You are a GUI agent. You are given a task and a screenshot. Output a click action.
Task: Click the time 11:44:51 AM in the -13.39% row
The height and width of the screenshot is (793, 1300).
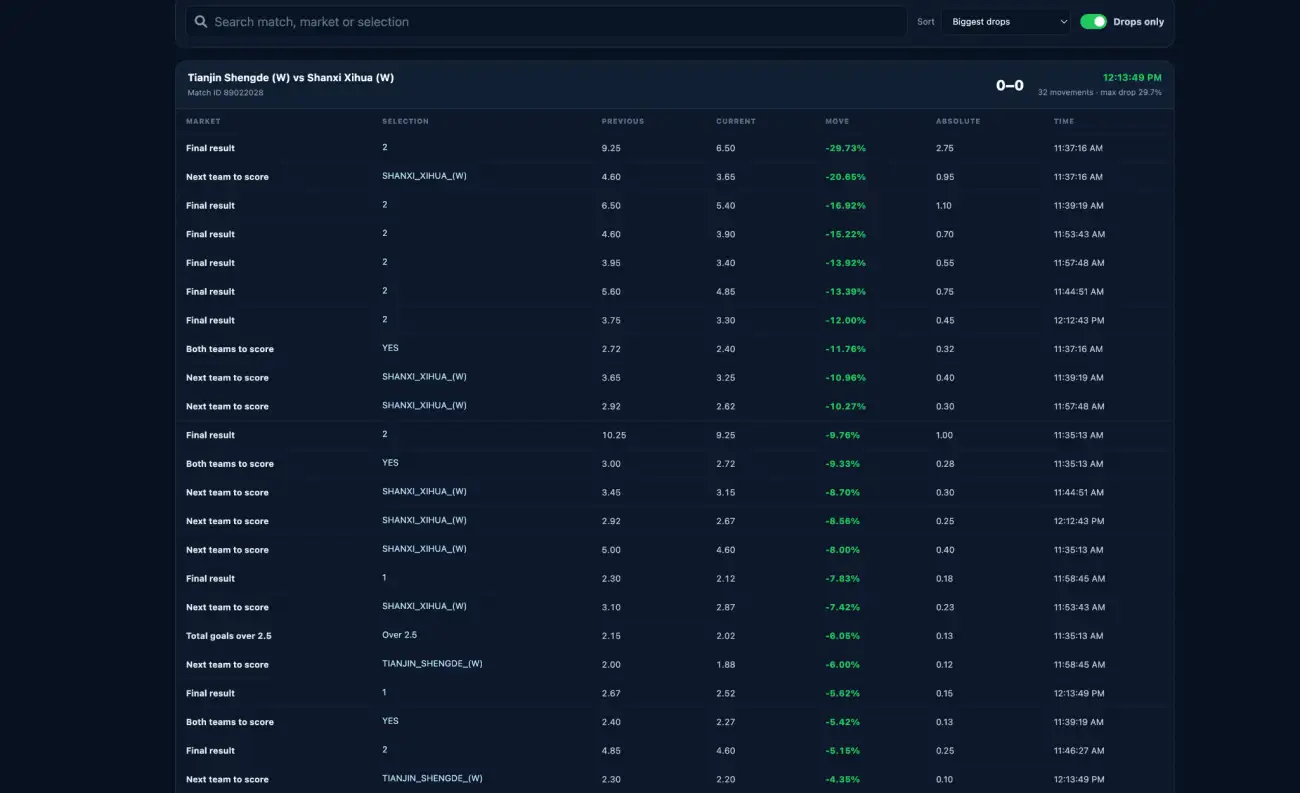tap(1079, 292)
